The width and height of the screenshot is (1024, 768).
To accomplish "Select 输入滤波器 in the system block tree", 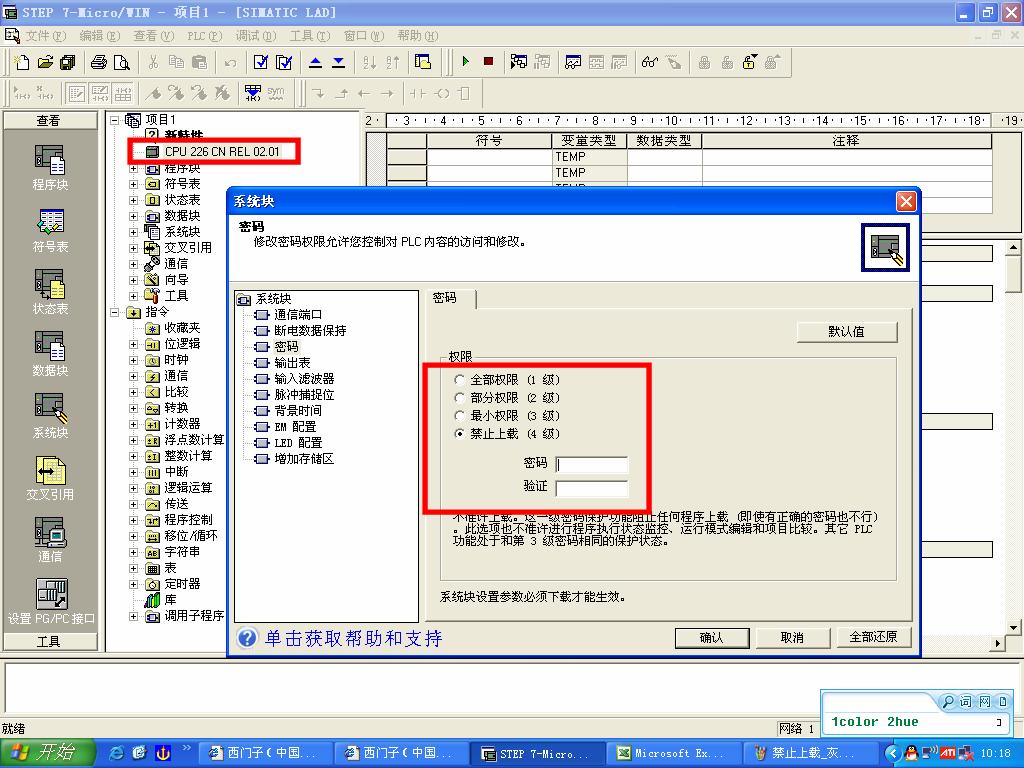I will [304, 379].
